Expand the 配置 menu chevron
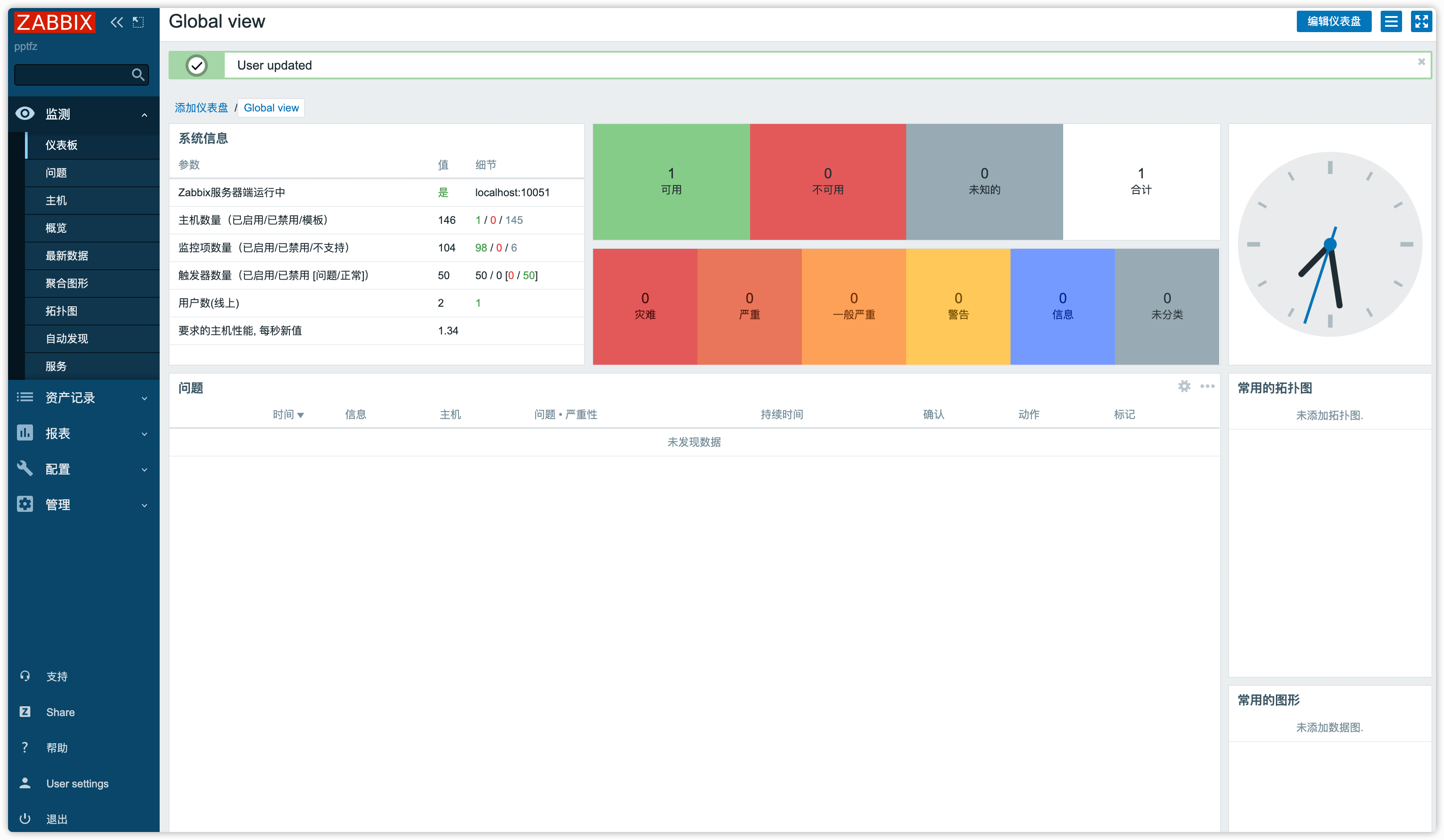The width and height of the screenshot is (1444, 840). coord(144,469)
